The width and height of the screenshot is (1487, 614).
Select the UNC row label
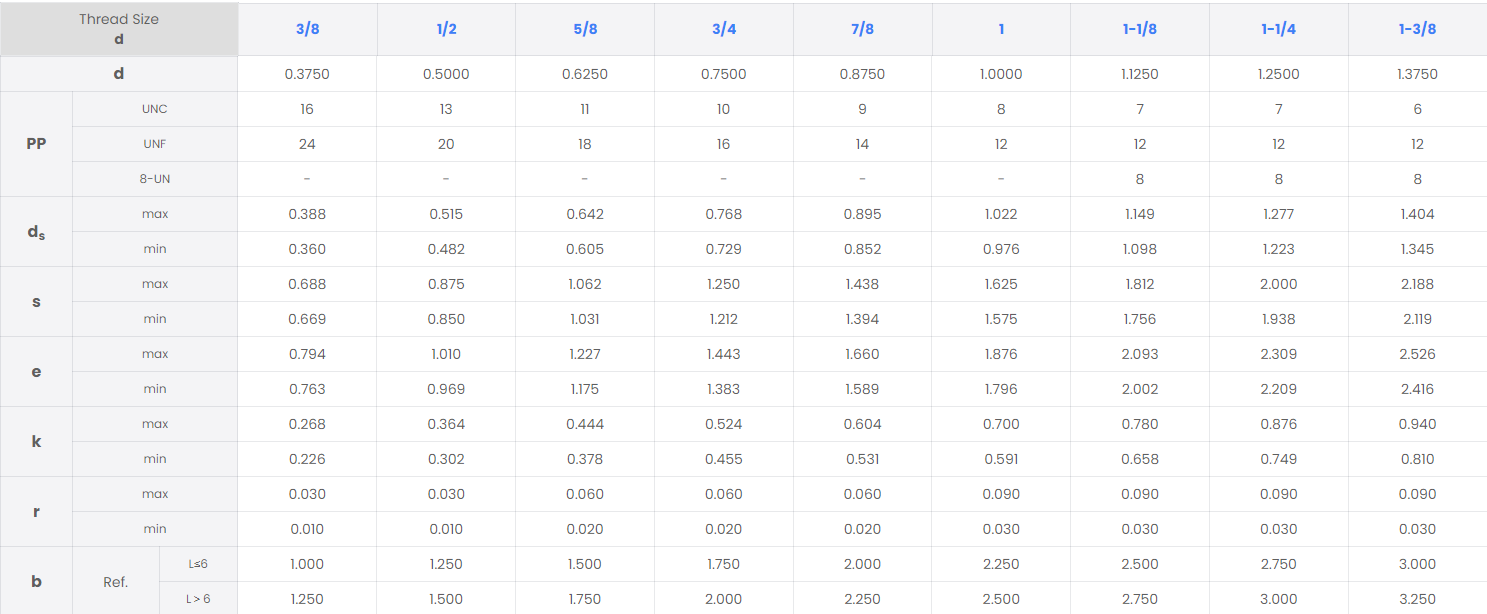pyautogui.click(x=155, y=109)
